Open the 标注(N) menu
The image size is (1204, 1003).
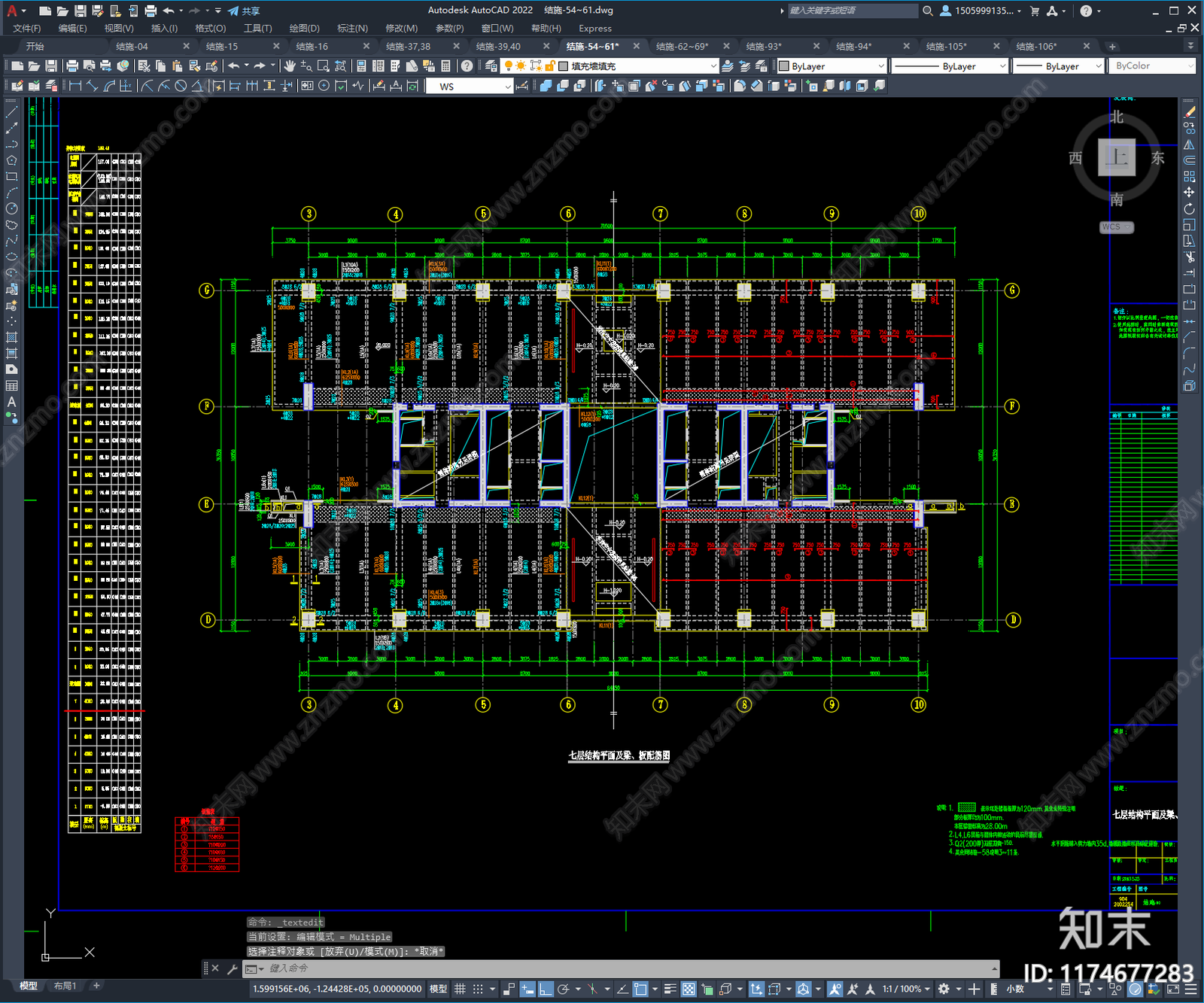(352, 29)
